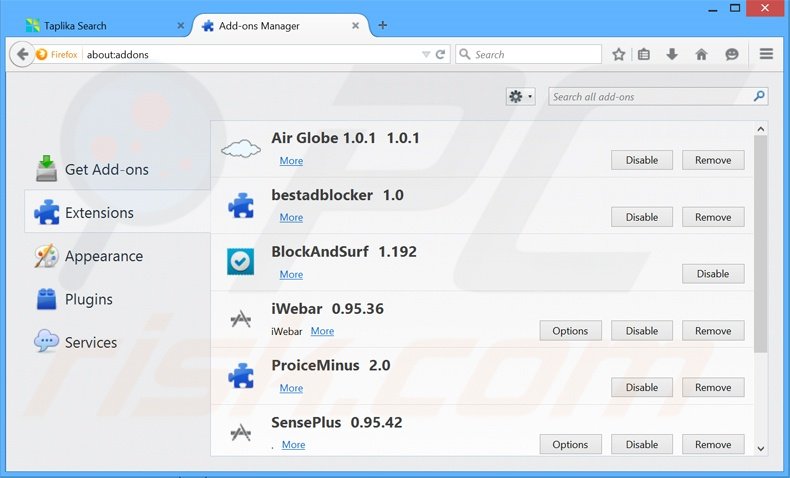Close the Taplika Search tab

pos(180,25)
